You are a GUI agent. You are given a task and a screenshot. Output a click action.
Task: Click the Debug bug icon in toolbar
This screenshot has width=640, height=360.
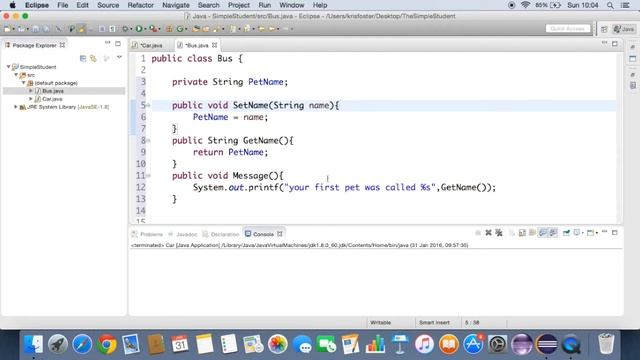[125, 29]
